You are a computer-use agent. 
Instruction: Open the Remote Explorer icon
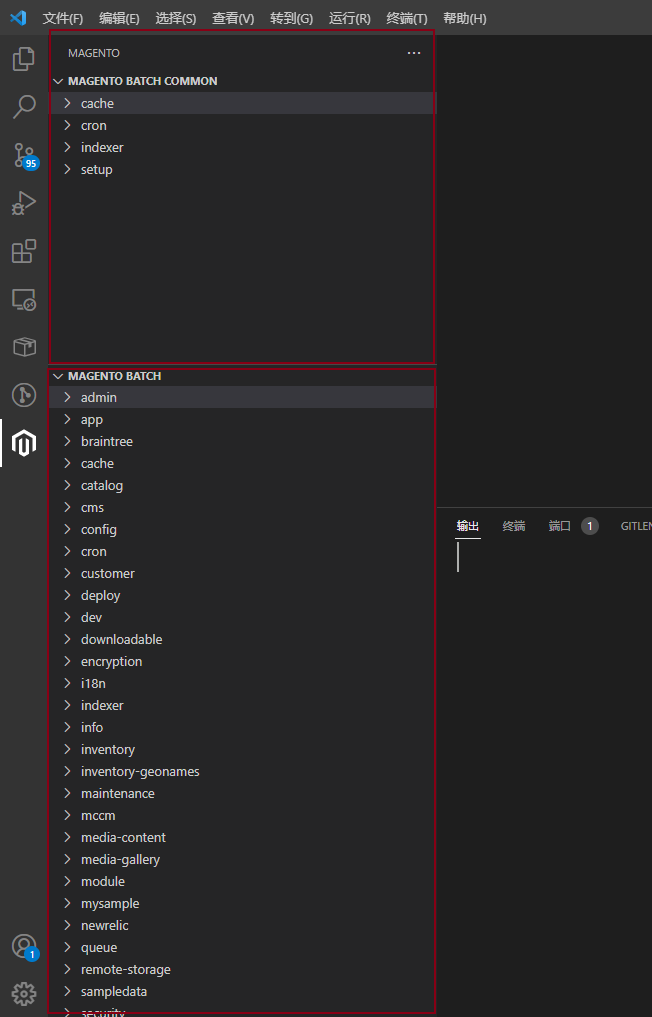pyautogui.click(x=24, y=299)
